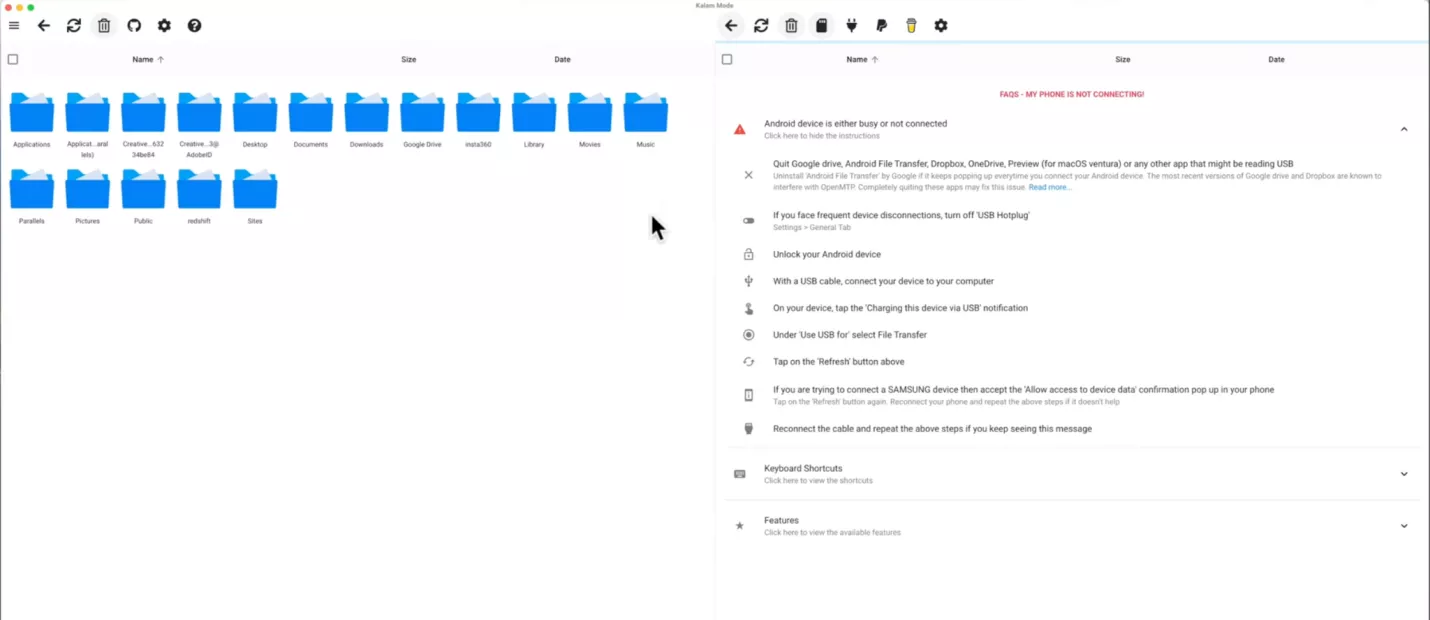Expand the Features section
1430x620 pixels.
coord(1404,525)
